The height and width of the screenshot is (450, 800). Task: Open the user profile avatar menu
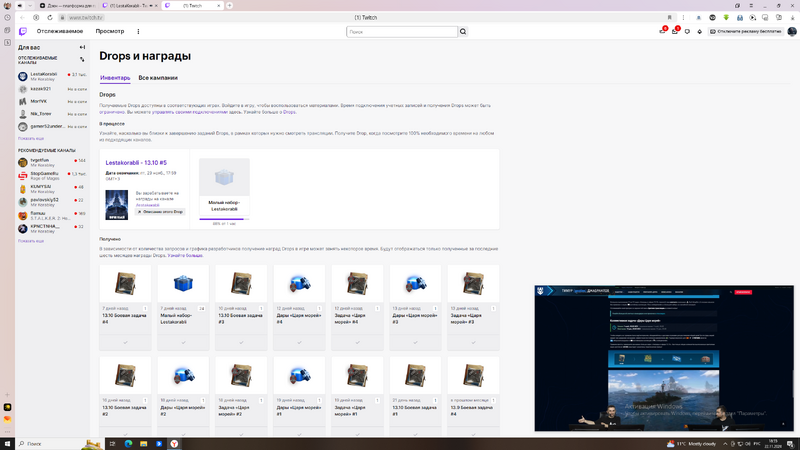(x=792, y=32)
